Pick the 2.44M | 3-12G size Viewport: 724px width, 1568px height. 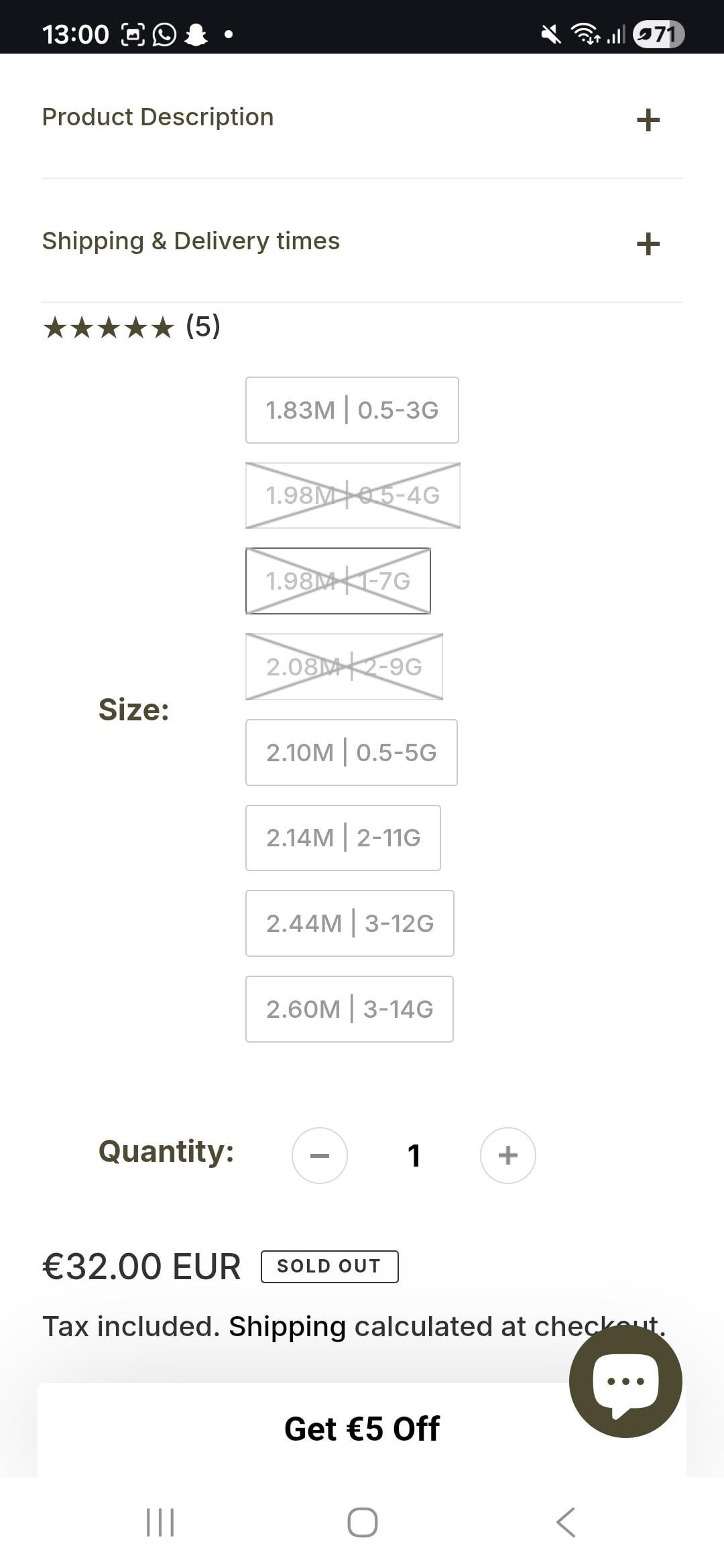(x=349, y=923)
